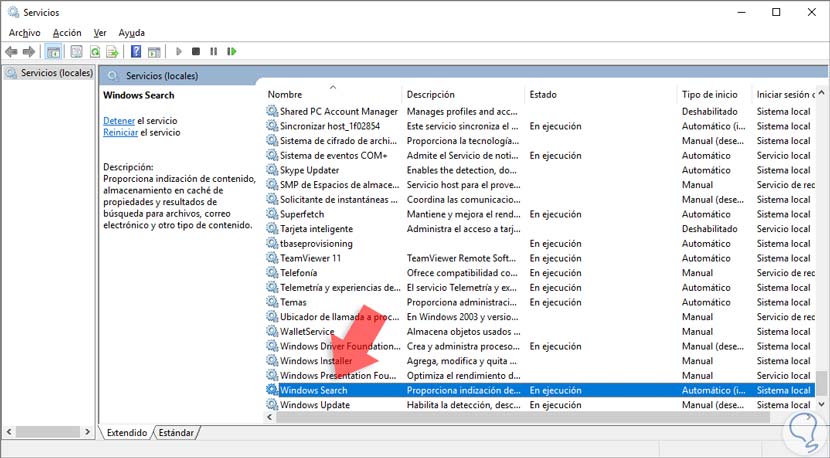Click the Back arrow toolbar icon
Image resolution: width=830 pixels, height=458 pixels.
[x=11, y=52]
